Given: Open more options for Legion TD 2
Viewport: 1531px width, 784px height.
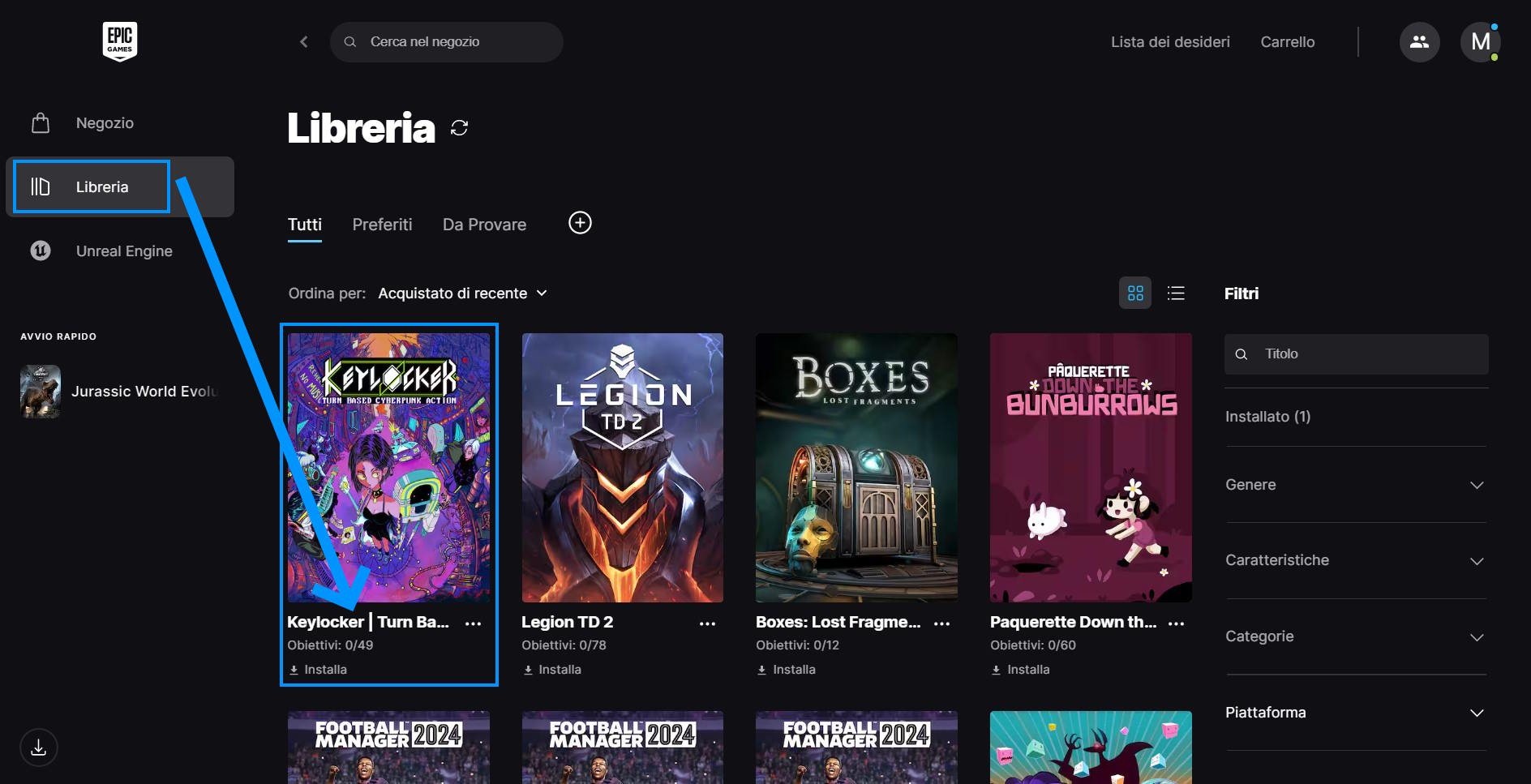Looking at the screenshot, I should pyautogui.click(x=707, y=623).
